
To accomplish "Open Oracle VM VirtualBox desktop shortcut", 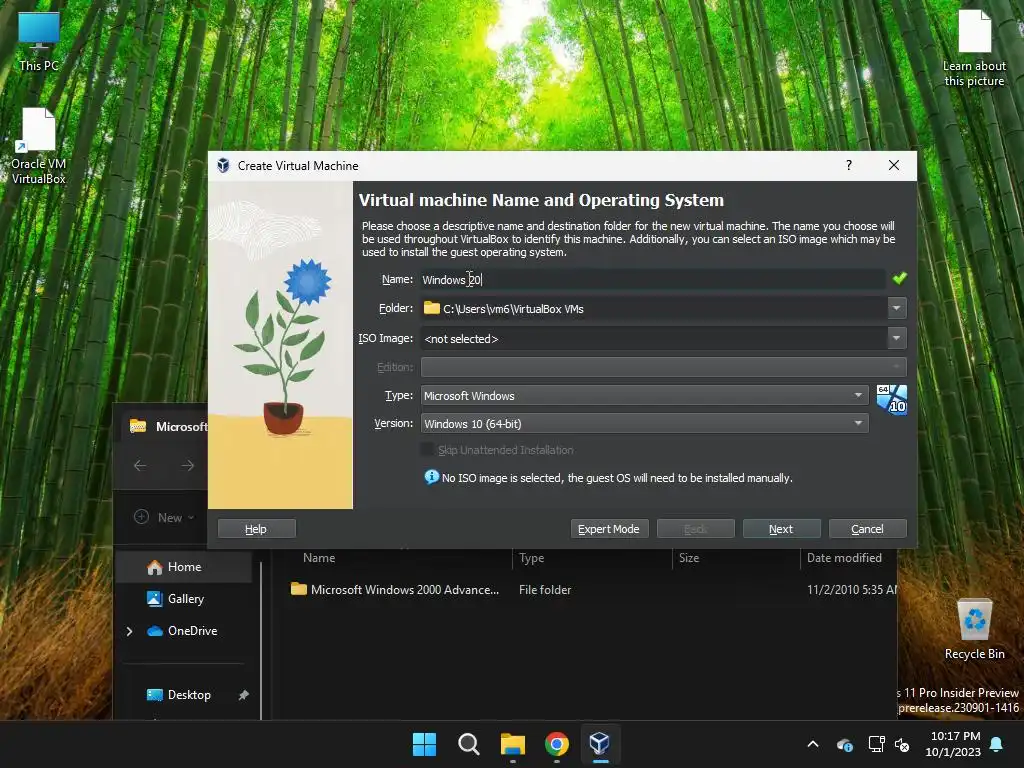I will (39, 146).
